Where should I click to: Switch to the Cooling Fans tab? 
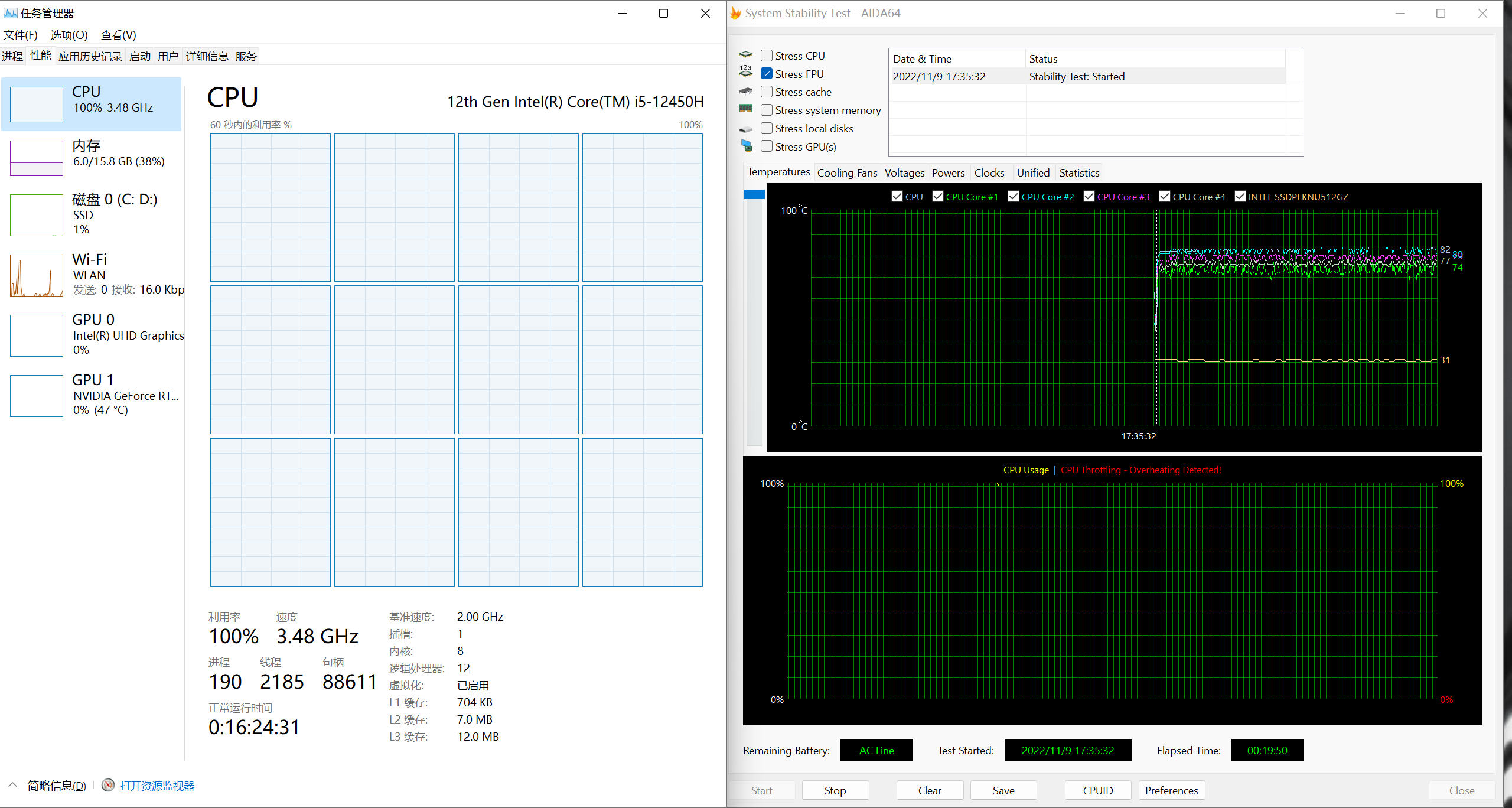click(x=847, y=172)
